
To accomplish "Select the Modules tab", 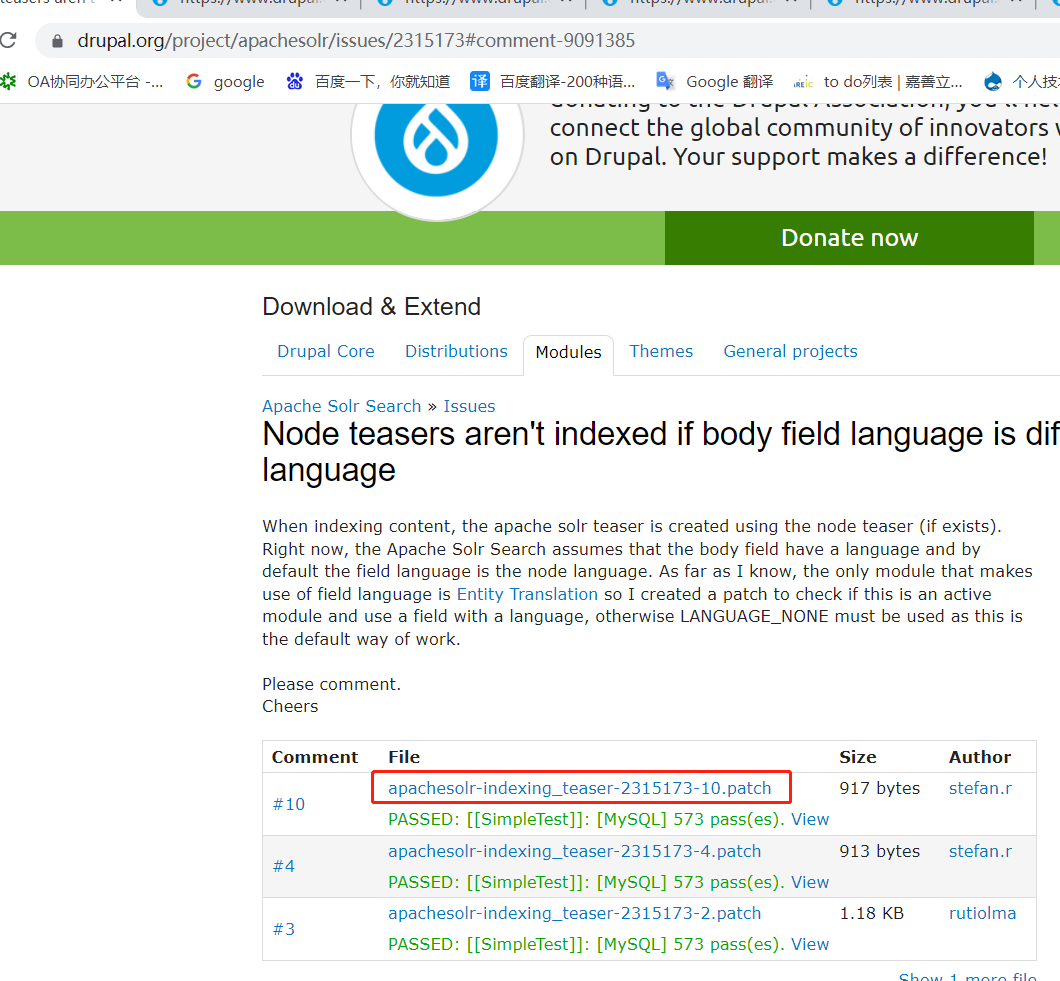I will (x=569, y=352).
